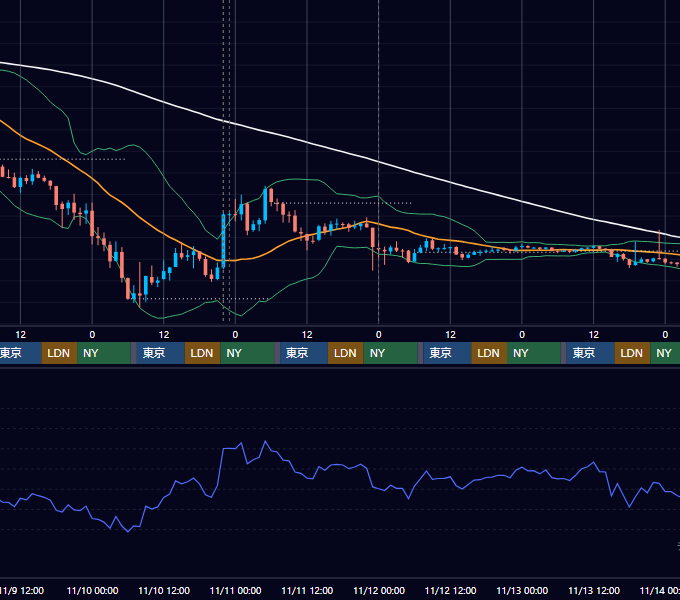680x600 pixels.
Task: Click the tall blue candle before 11/11 00:00
Action: (223, 241)
